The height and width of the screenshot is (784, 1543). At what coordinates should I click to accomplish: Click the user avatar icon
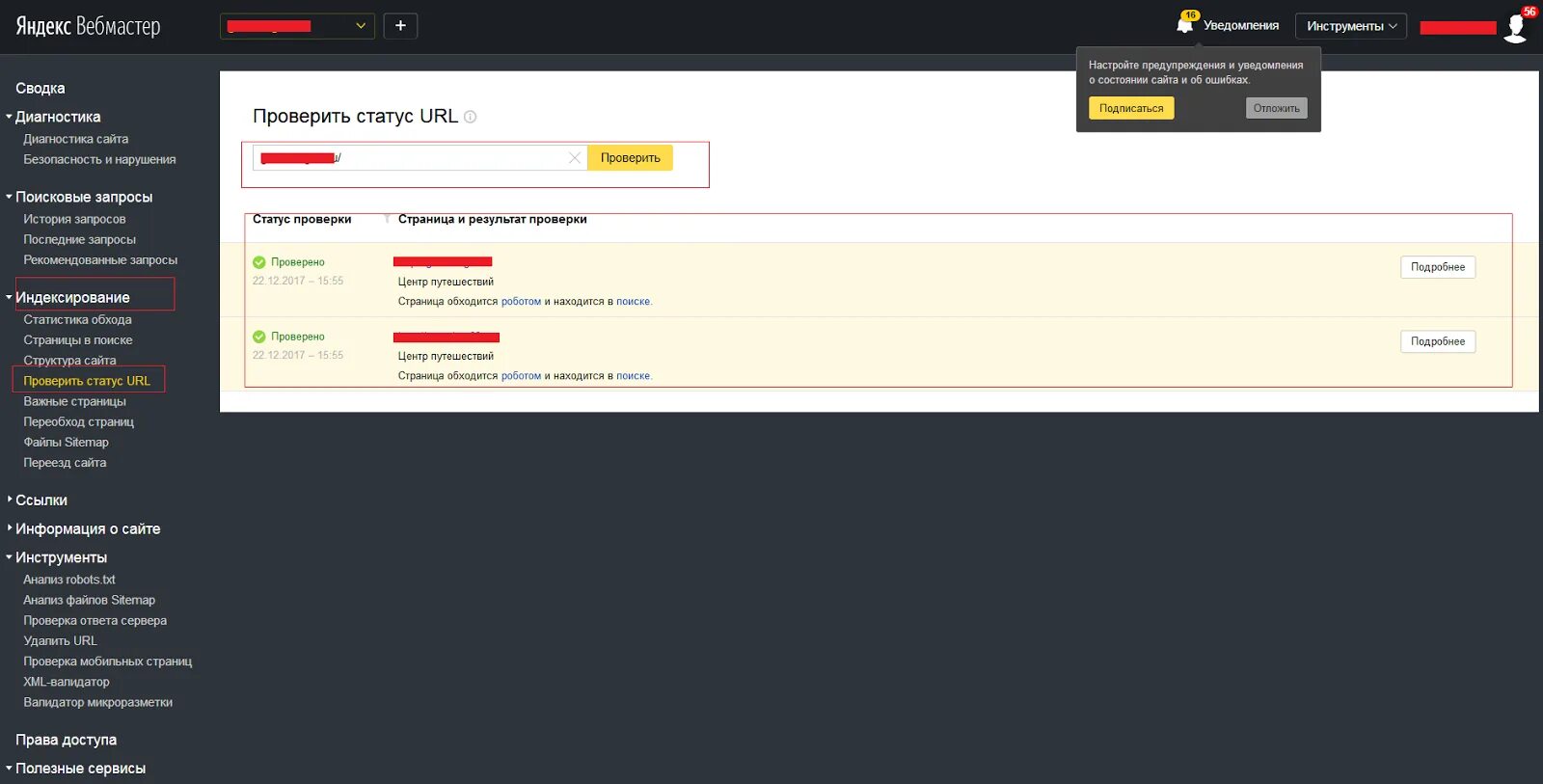point(1516,27)
